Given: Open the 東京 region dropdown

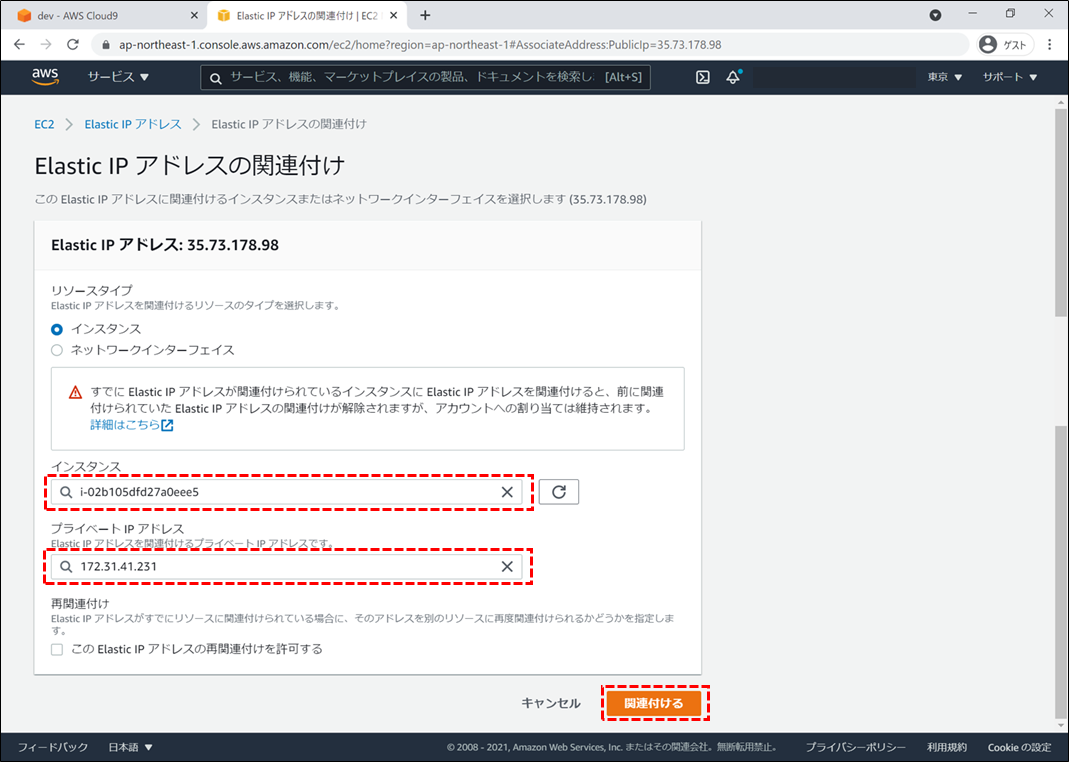Looking at the screenshot, I should pos(941,76).
